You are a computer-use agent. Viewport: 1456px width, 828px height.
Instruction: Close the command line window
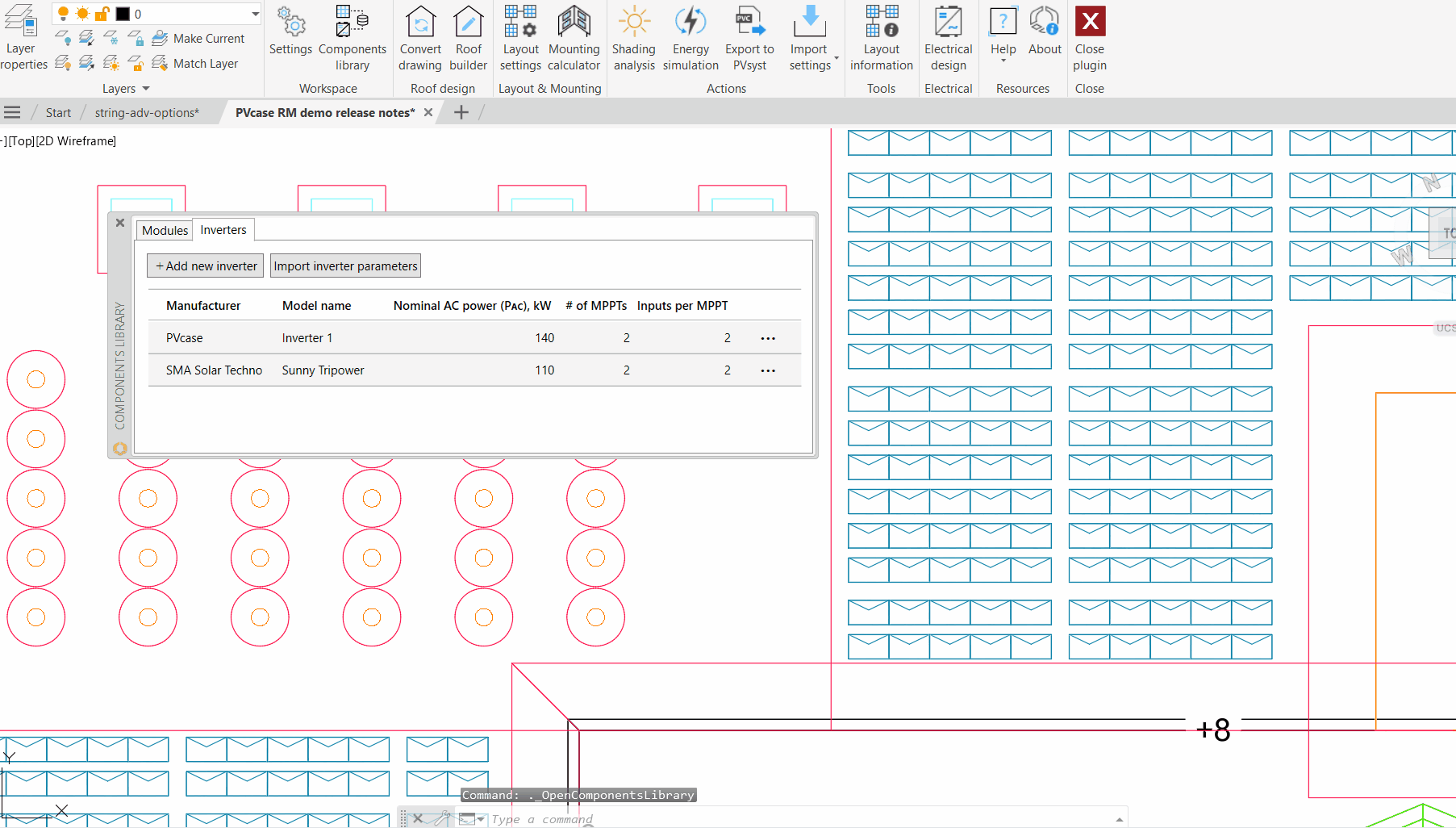pos(418,818)
